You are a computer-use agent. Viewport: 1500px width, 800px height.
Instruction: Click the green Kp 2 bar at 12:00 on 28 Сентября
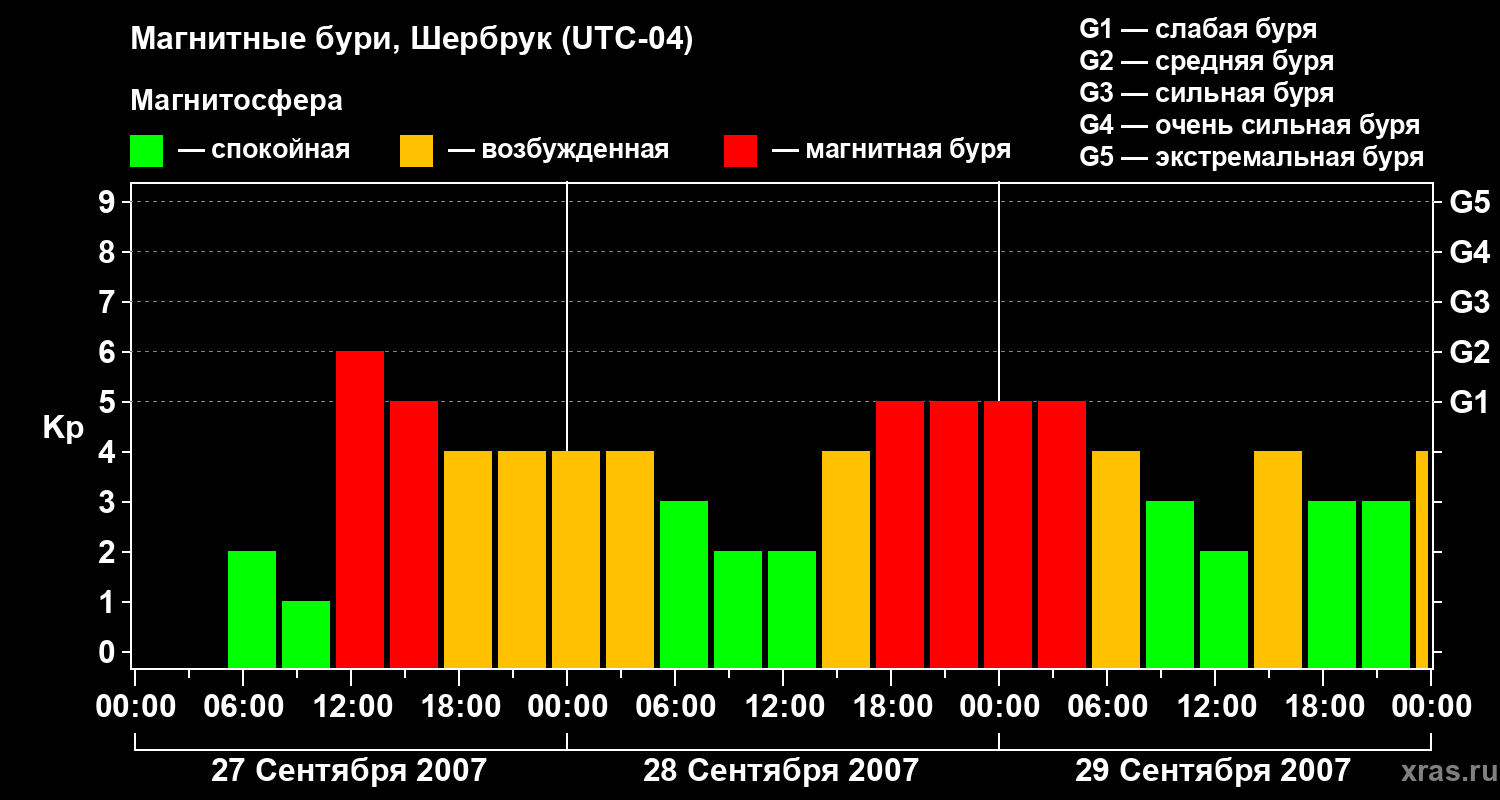click(x=792, y=609)
